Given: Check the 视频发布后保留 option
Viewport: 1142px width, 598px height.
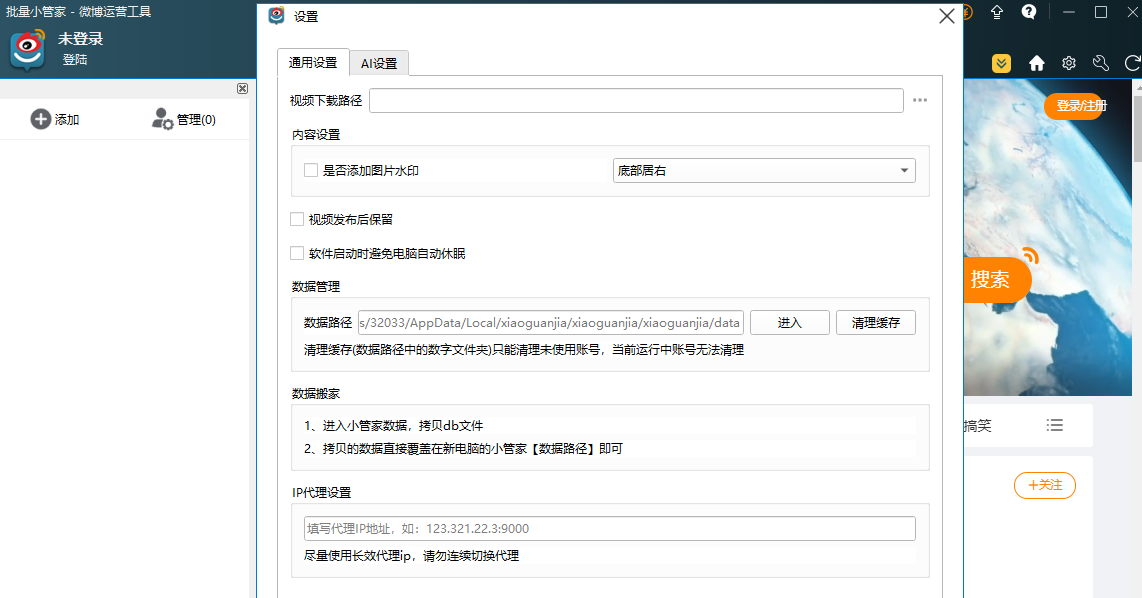Looking at the screenshot, I should pos(297,219).
